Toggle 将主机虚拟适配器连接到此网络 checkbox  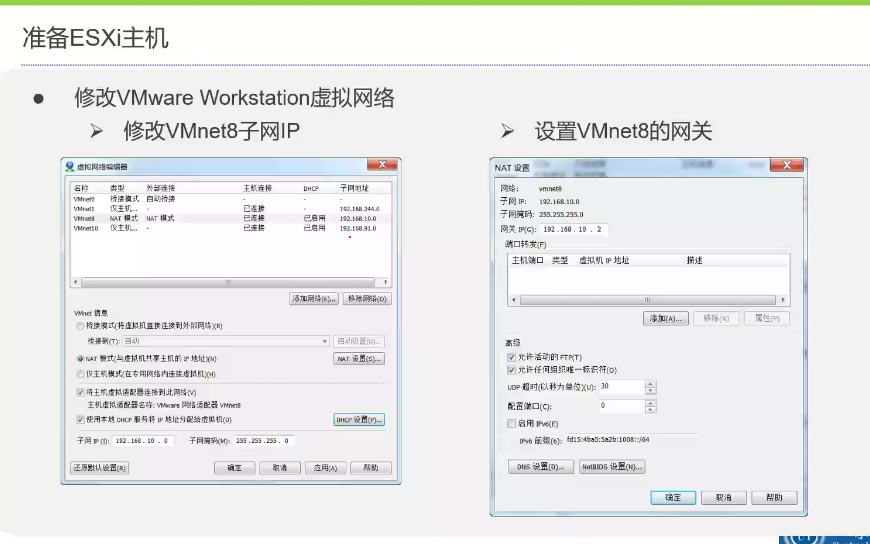[x=81, y=393]
